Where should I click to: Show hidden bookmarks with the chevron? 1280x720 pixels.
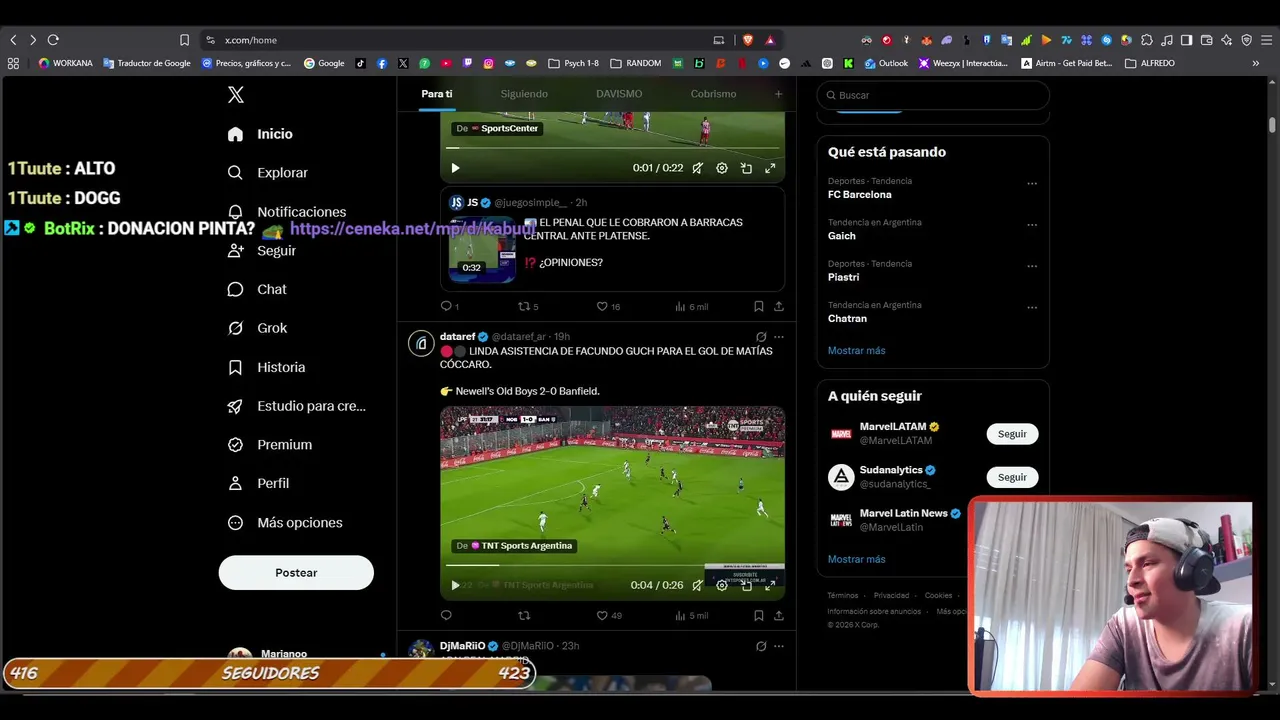click(x=1256, y=63)
